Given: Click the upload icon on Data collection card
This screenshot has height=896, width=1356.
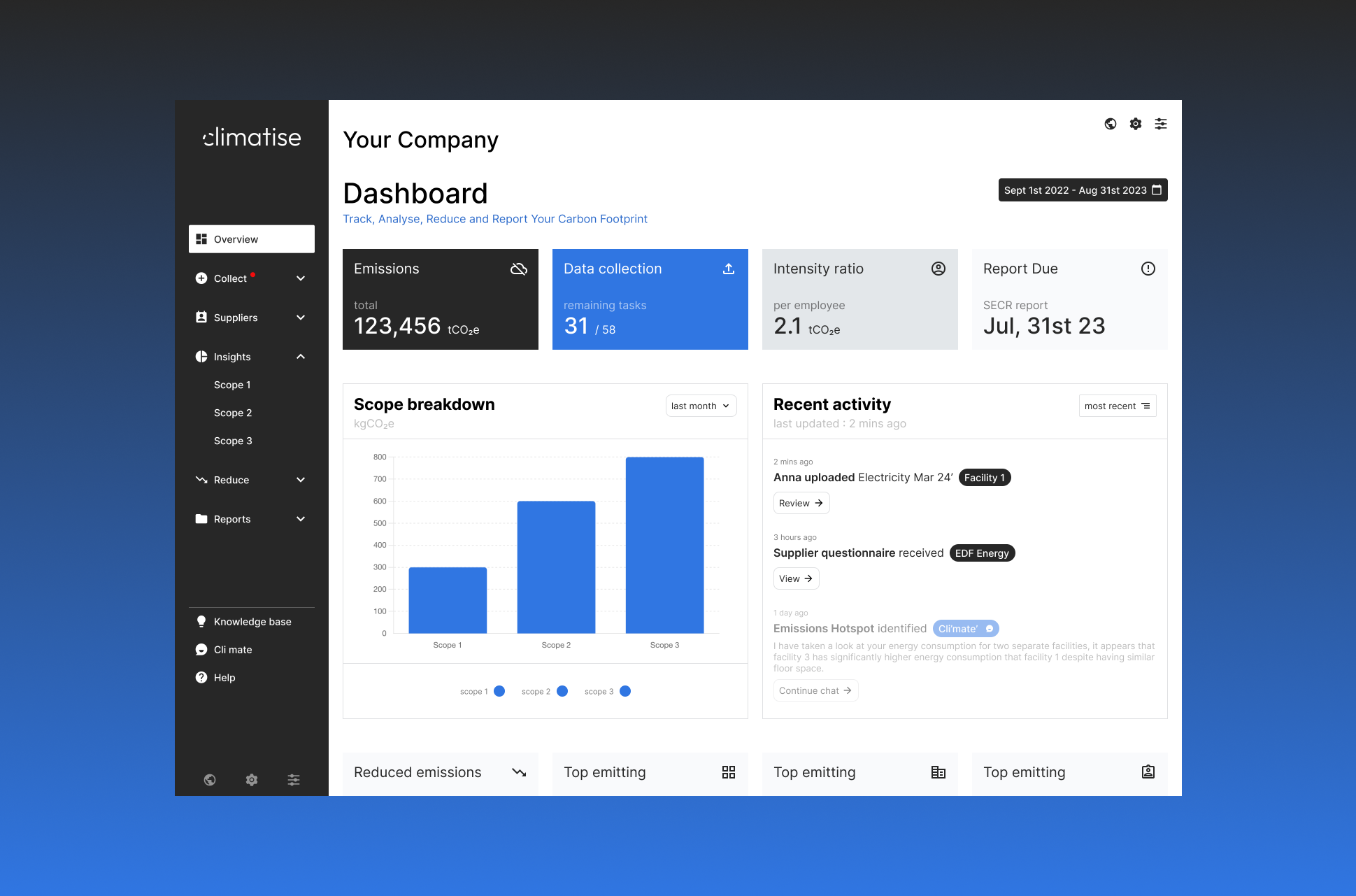Looking at the screenshot, I should tap(728, 269).
